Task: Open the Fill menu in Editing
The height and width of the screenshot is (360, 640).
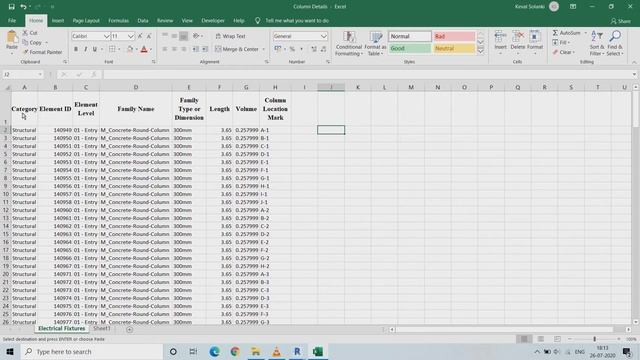Action: click(x=561, y=42)
